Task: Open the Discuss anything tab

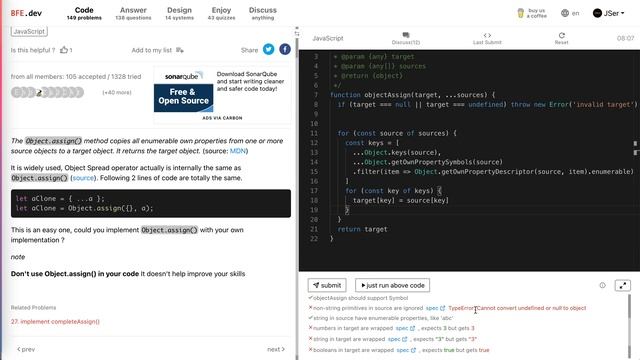Action: (x=262, y=13)
